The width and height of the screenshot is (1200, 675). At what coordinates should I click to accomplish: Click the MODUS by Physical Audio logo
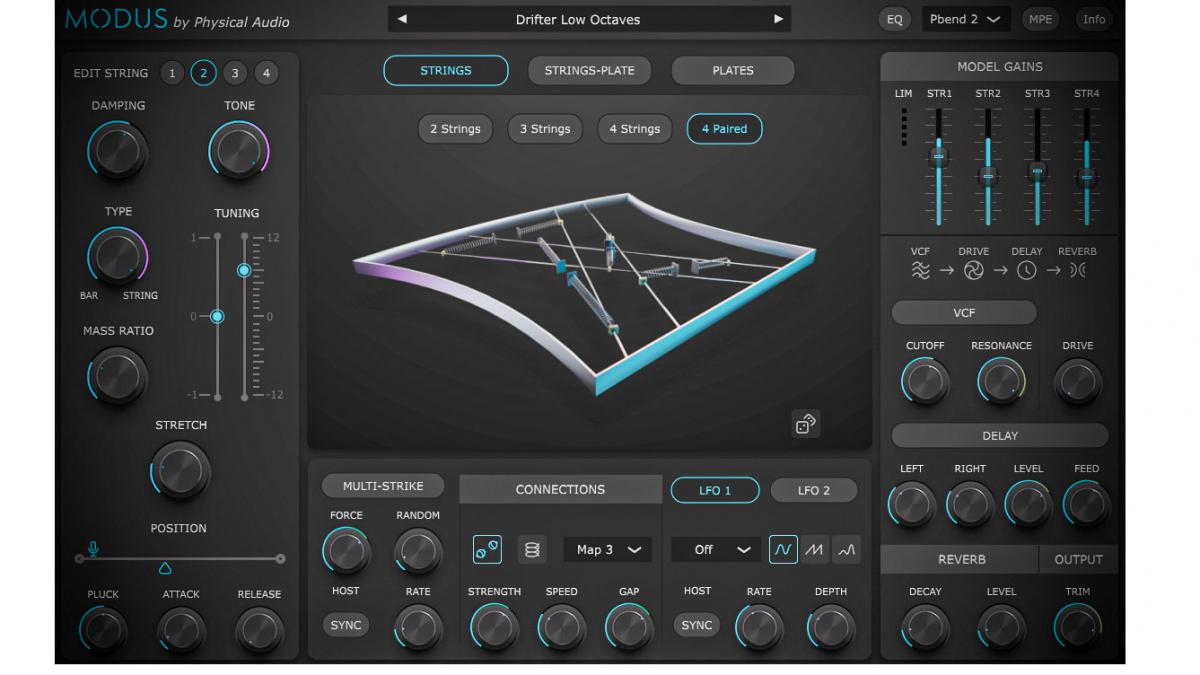[177, 19]
